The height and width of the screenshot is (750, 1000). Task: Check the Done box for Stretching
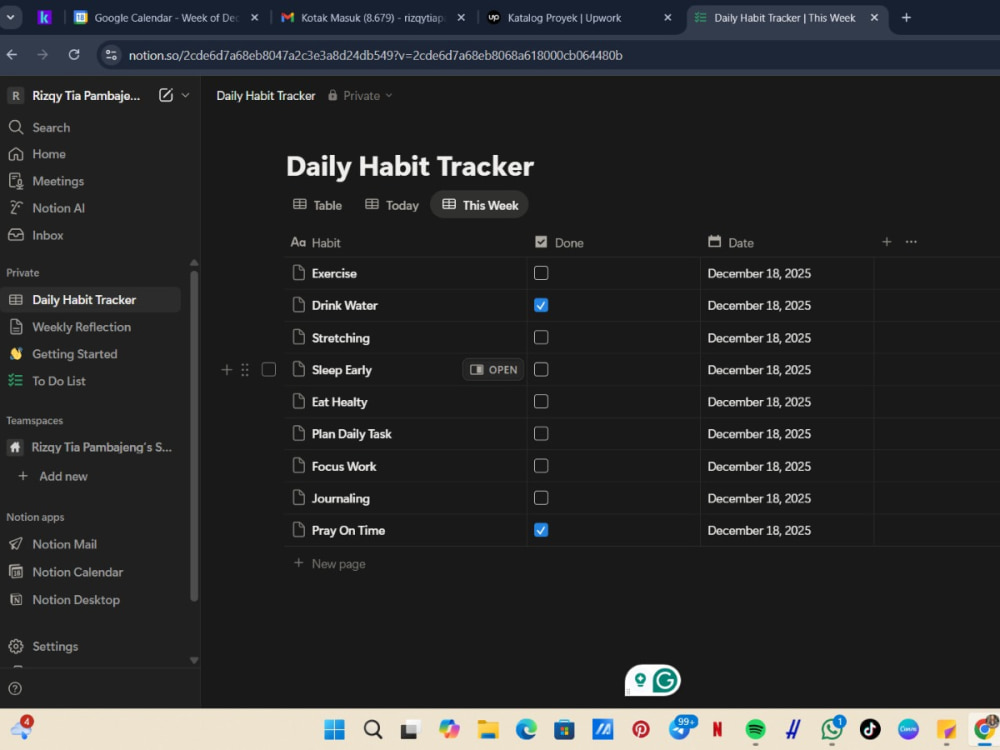pos(541,337)
